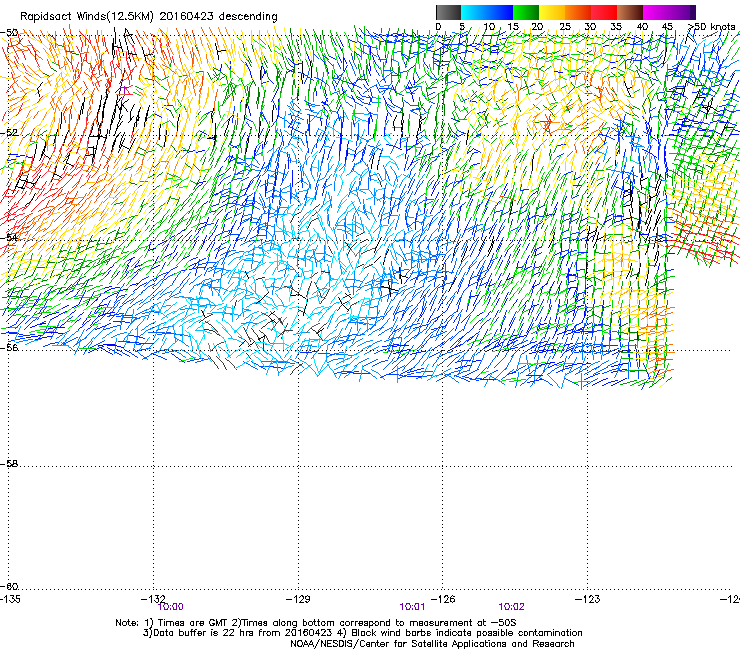Select the '20' legend tick label
Screen dimensions: 740x650
(x=537, y=26)
